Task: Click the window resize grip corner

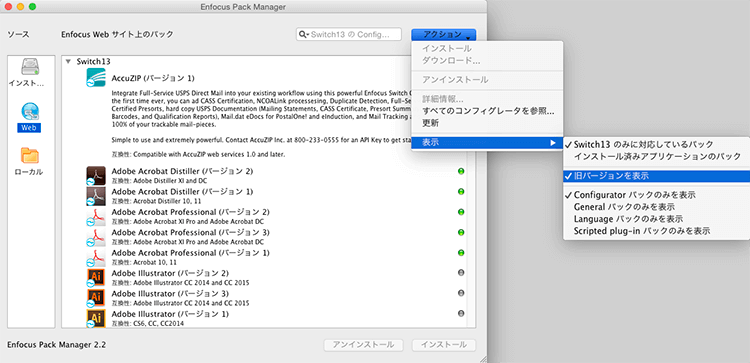Action: pos(482,358)
